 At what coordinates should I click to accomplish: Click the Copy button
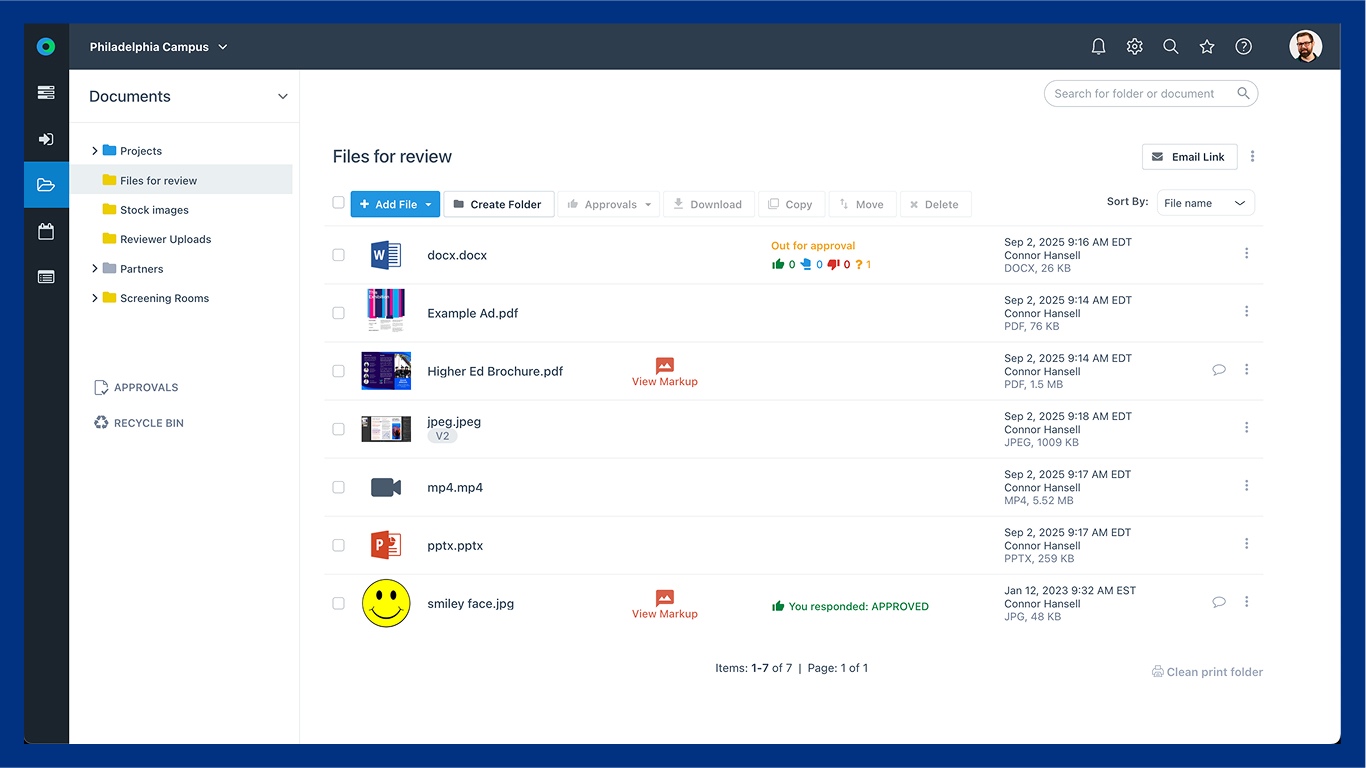tap(791, 204)
